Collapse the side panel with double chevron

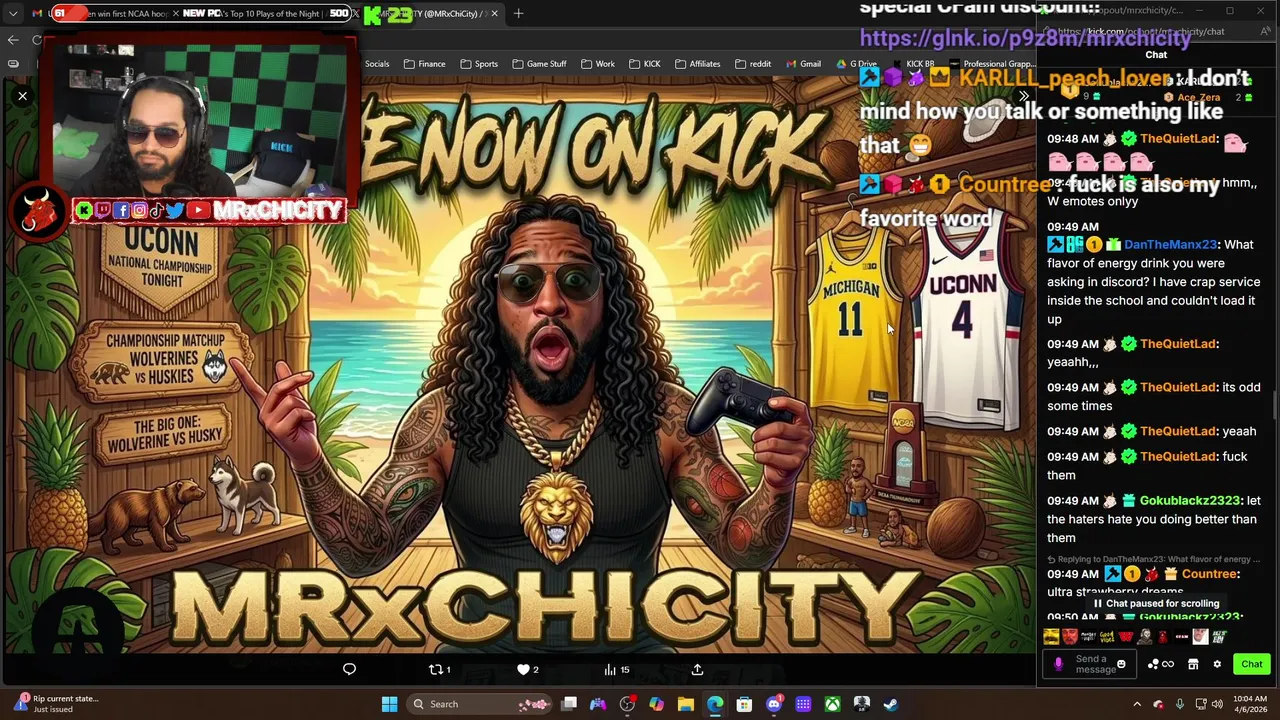pos(1023,96)
